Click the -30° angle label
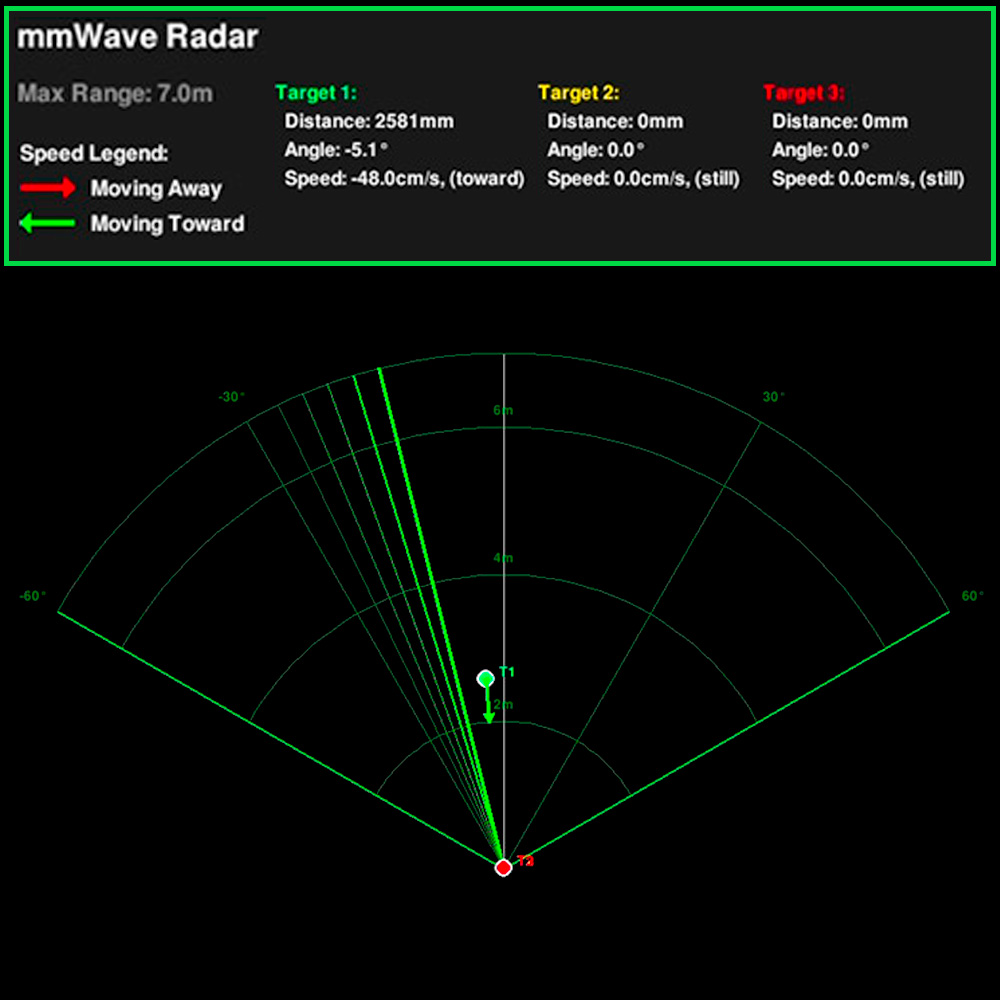The width and height of the screenshot is (1000, 1000). (232, 397)
